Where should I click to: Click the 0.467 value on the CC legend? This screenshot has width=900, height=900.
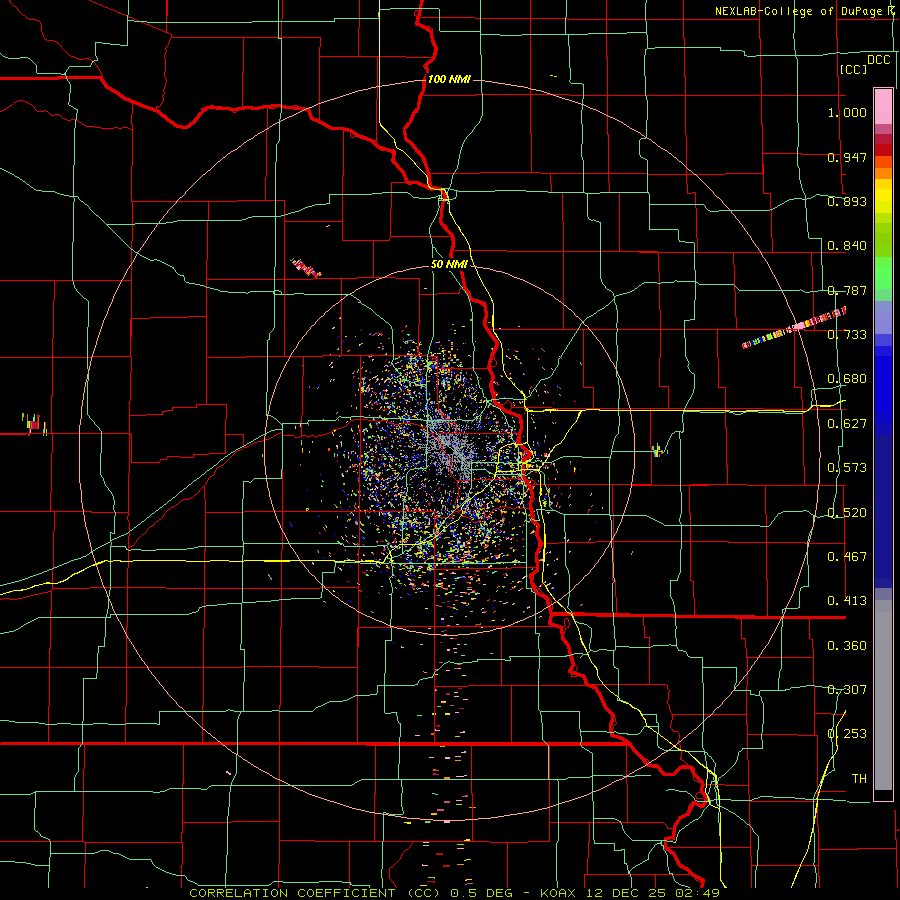coord(847,557)
